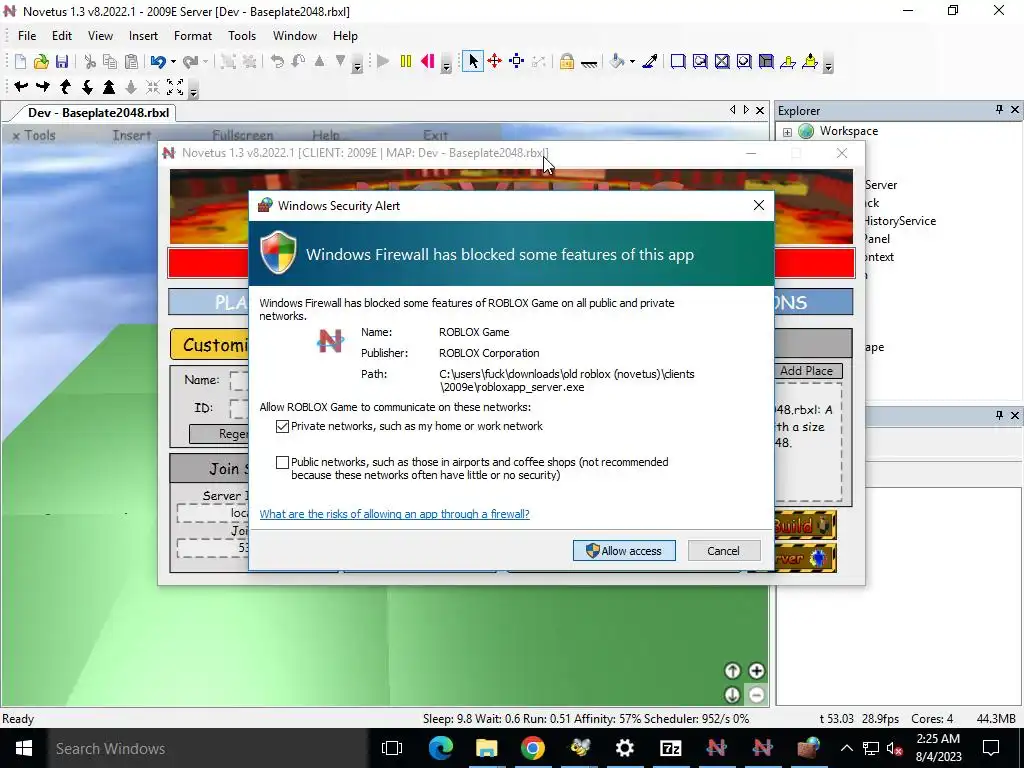The height and width of the screenshot is (768, 1024).
Task: Click the New file icon in toolbar
Action: click(20, 61)
